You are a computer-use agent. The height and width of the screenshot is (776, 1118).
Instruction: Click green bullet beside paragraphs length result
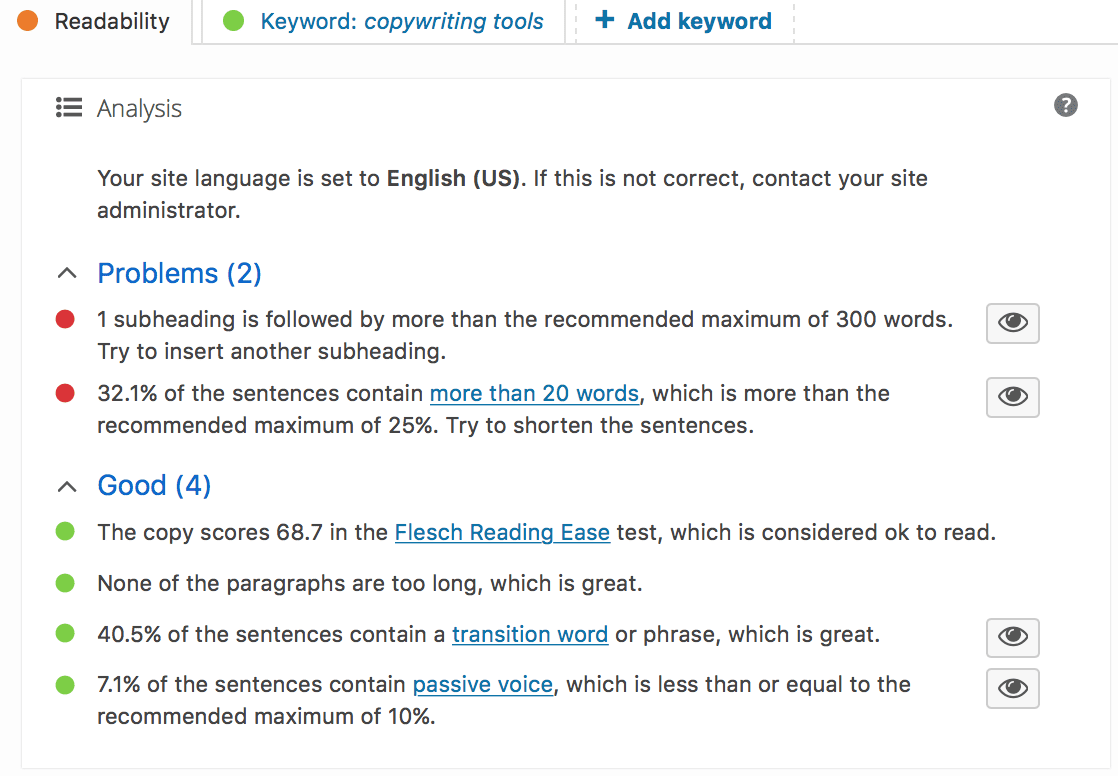(x=65, y=583)
